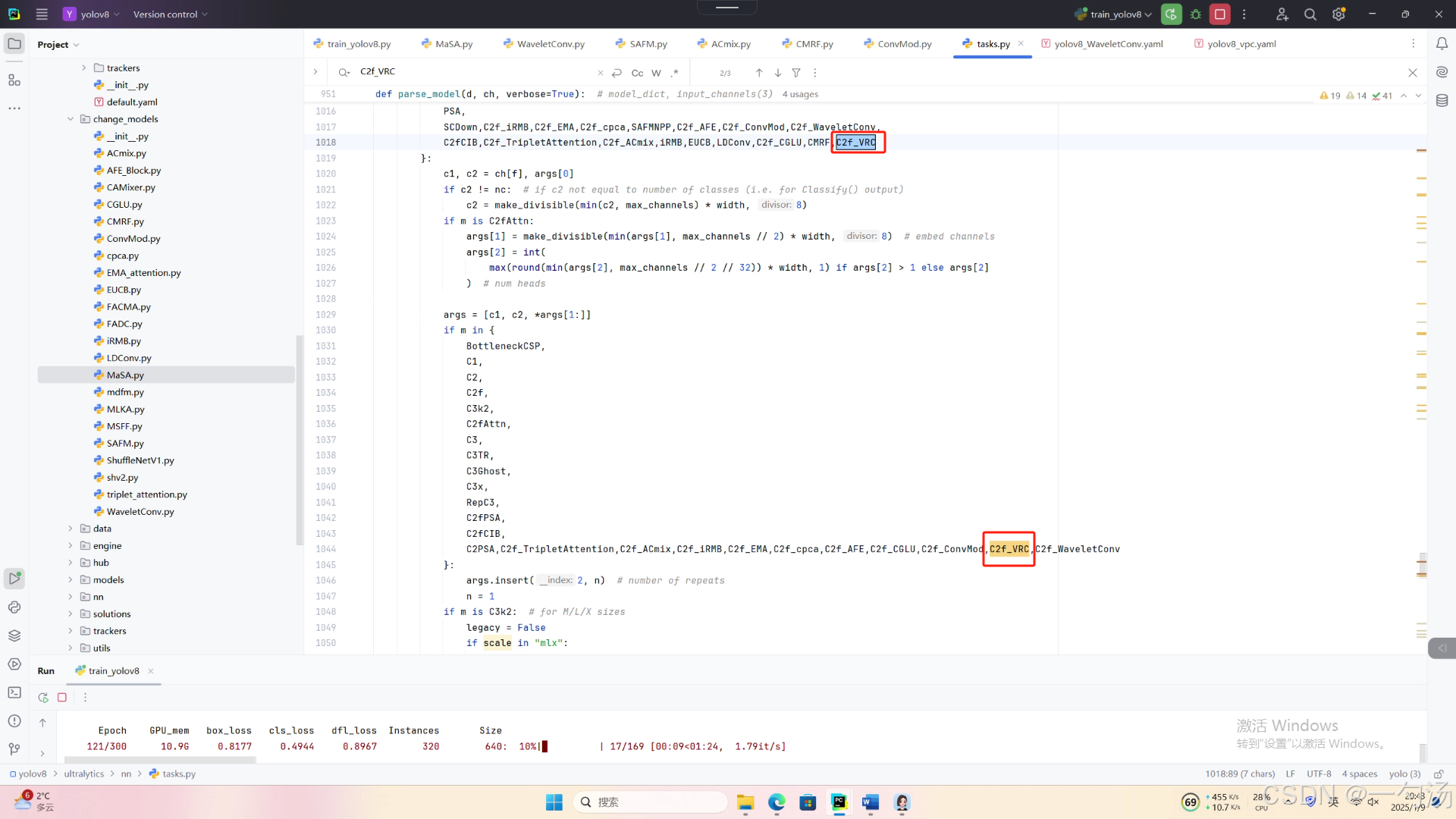Click the Stop train_yolov8 run button
1456x819 pixels.
(1219, 14)
